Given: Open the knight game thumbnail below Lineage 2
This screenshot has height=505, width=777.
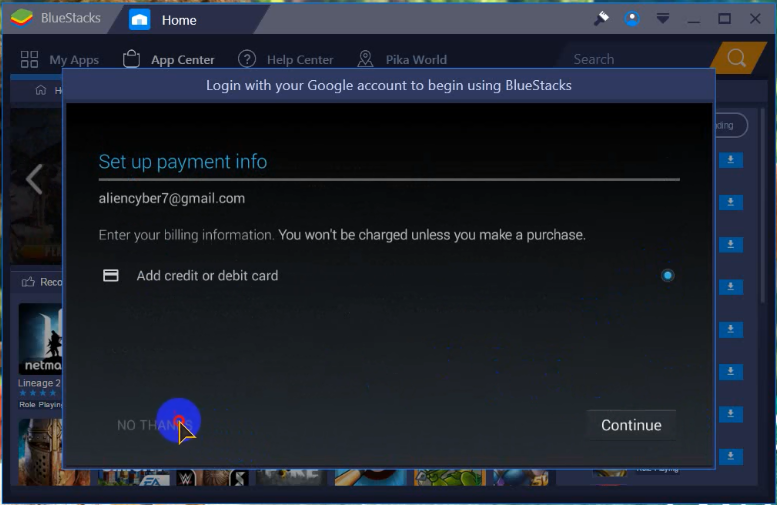Looking at the screenshot, I should (41, 452).
